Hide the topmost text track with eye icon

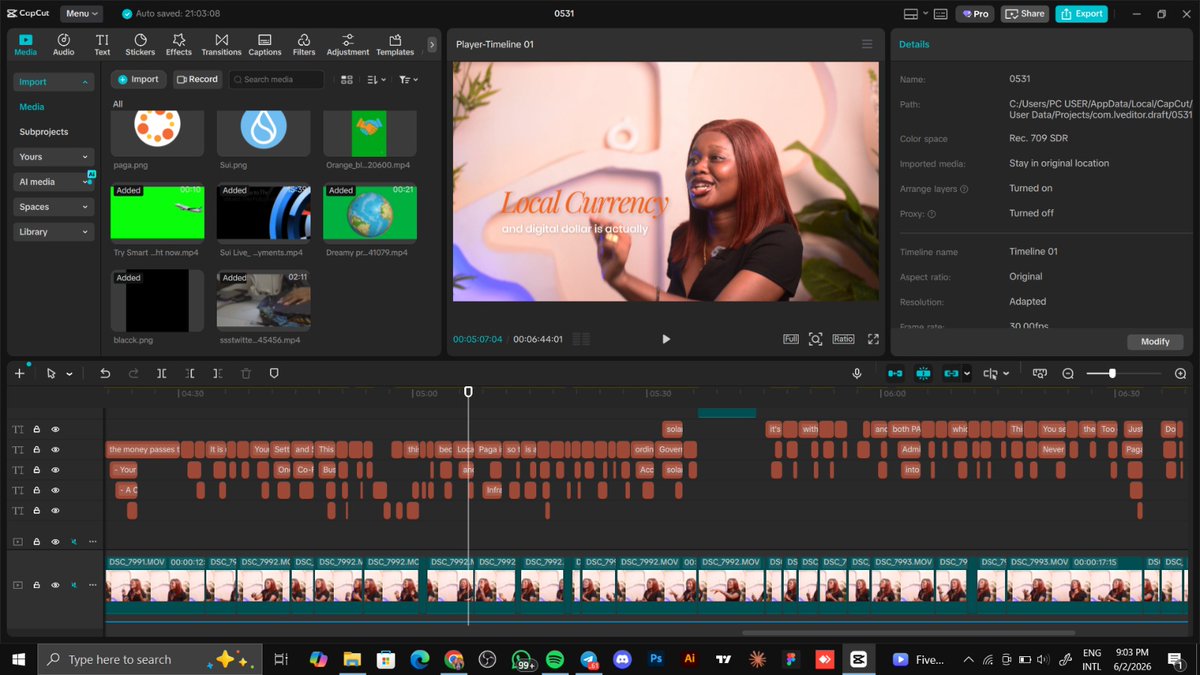click(x=55, y=429)
